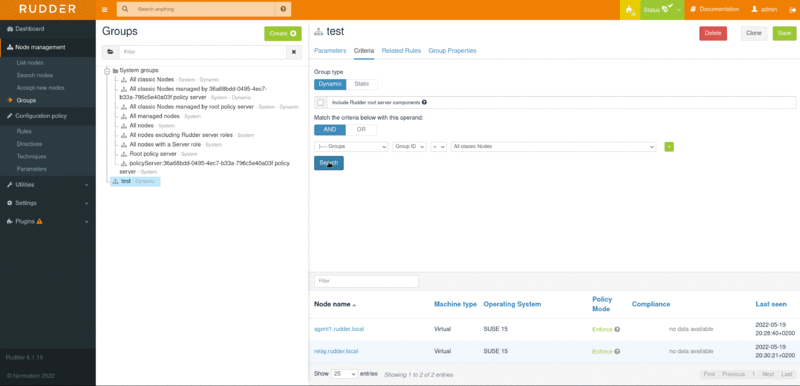
Task: Click the green Save button
Action: pos(784,33)
